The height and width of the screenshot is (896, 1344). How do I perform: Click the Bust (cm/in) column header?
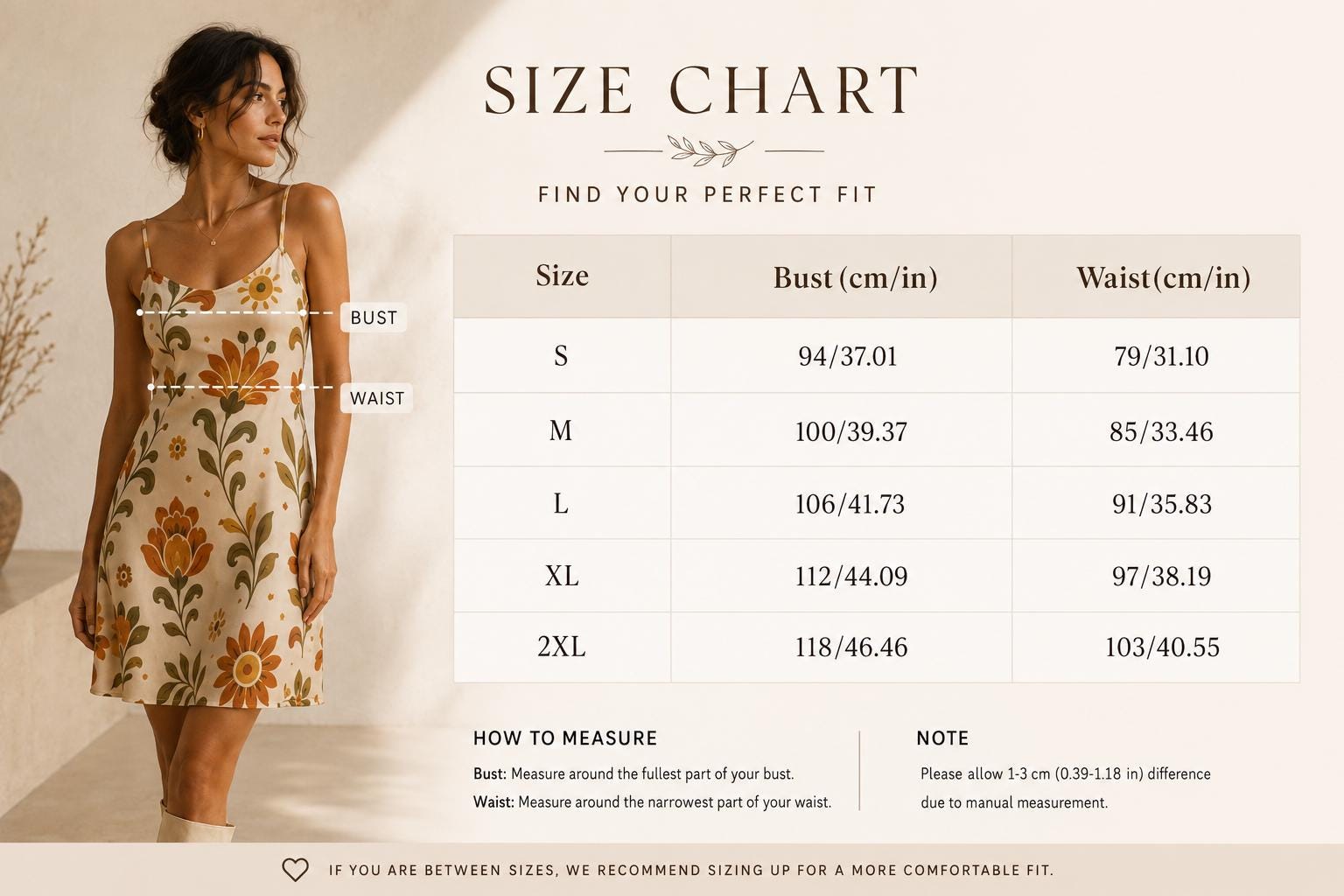pos(855,277)
